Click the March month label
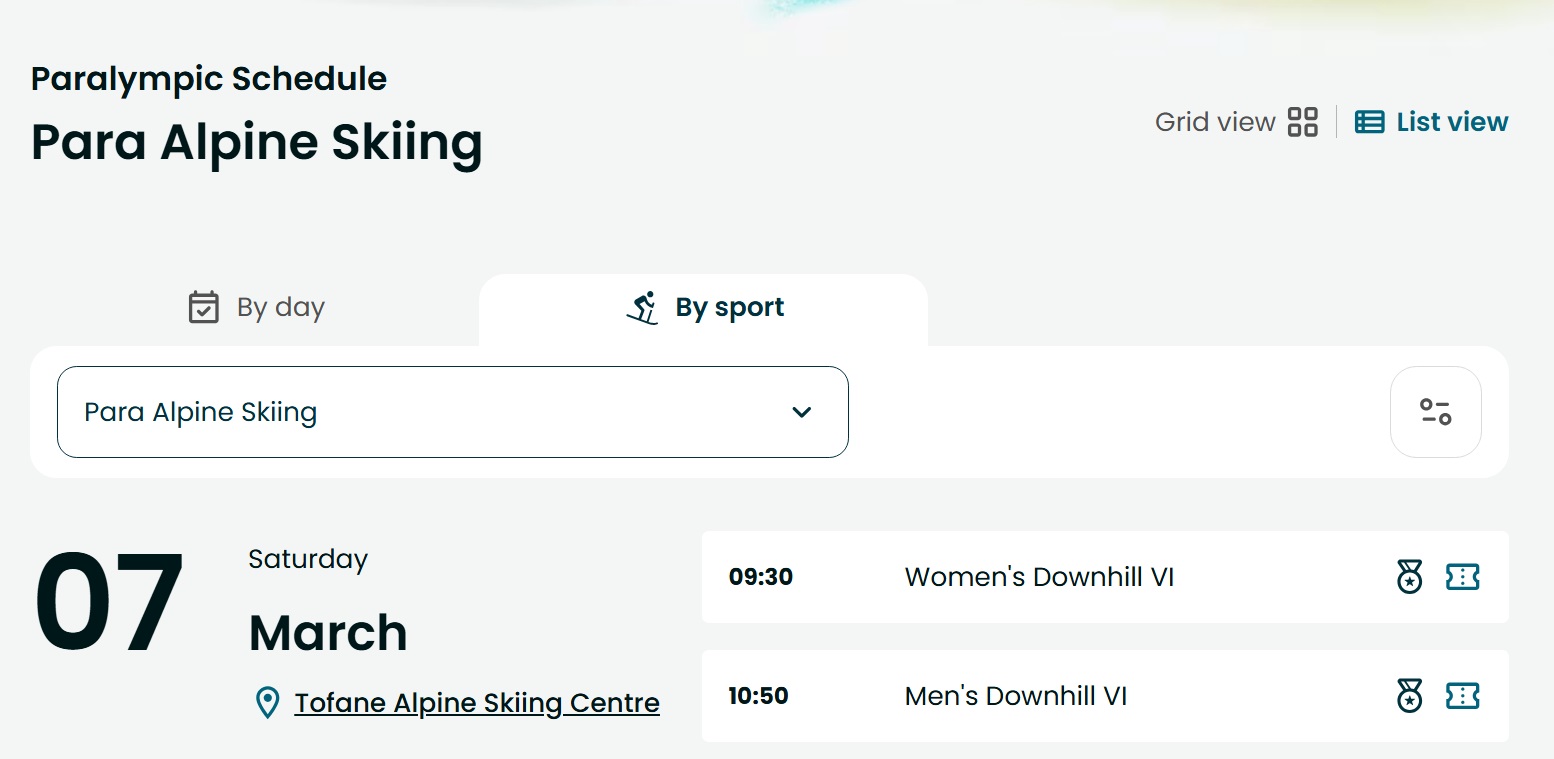The image size is (1554, 759). [328, 633]
